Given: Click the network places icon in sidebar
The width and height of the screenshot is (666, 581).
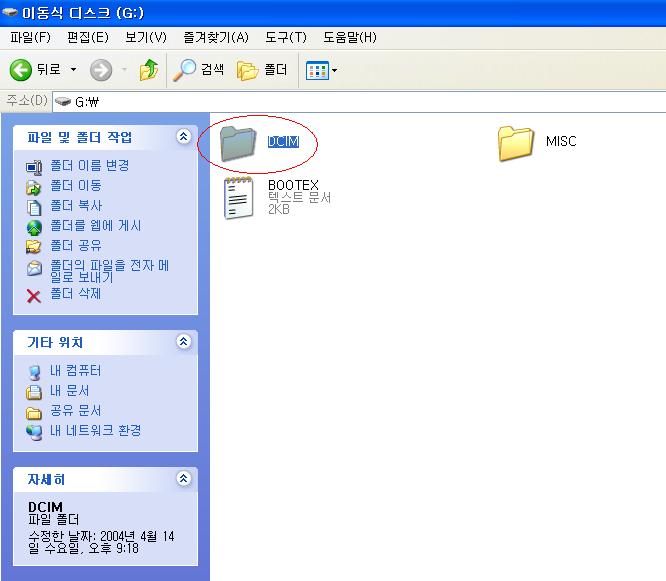Looking at the screenshot, I should pyautogui.click(x=34, y=432).
